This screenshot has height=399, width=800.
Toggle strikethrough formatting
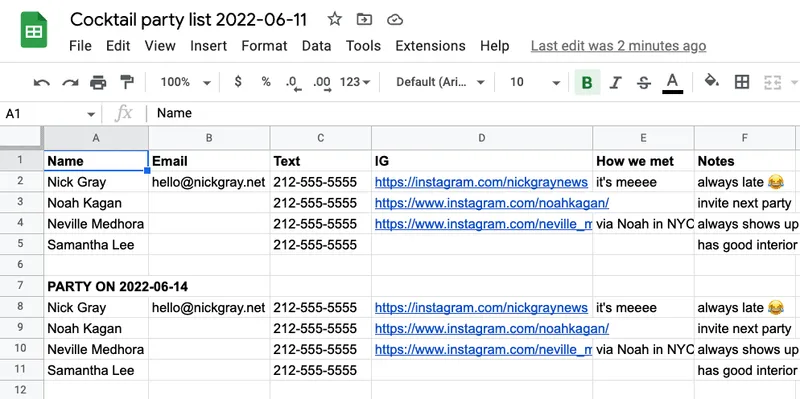[x=644, y=82]
